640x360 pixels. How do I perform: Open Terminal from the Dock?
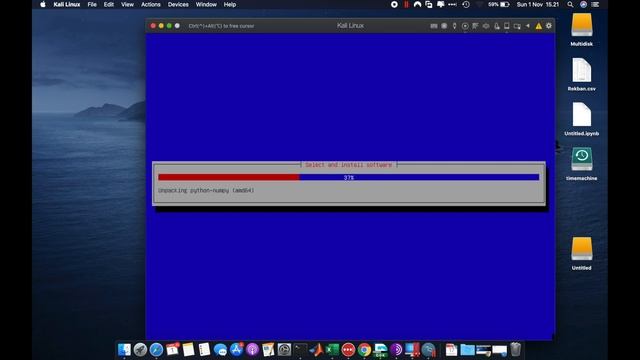[x=300, y=349]
